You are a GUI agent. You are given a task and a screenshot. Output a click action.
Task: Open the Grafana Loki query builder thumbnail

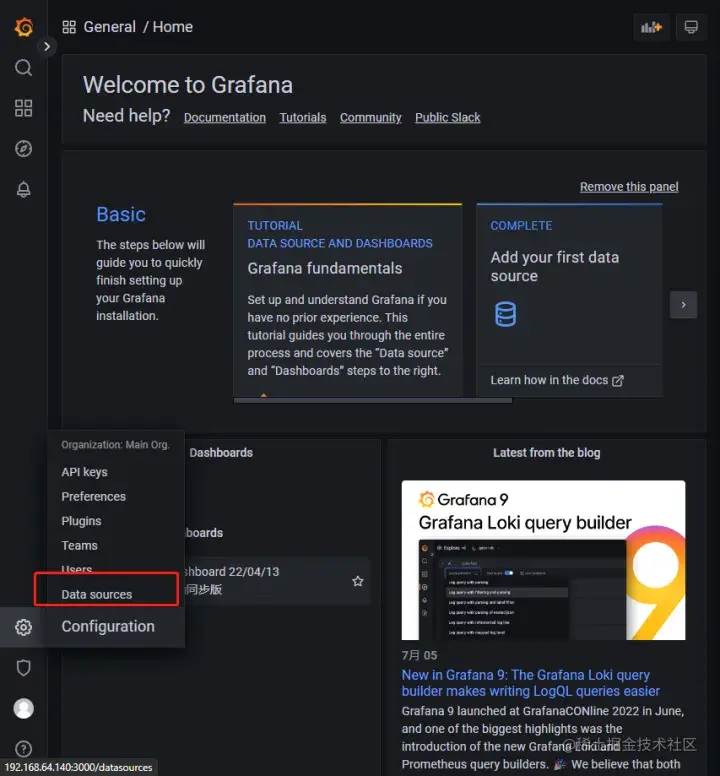coord(543,560)
